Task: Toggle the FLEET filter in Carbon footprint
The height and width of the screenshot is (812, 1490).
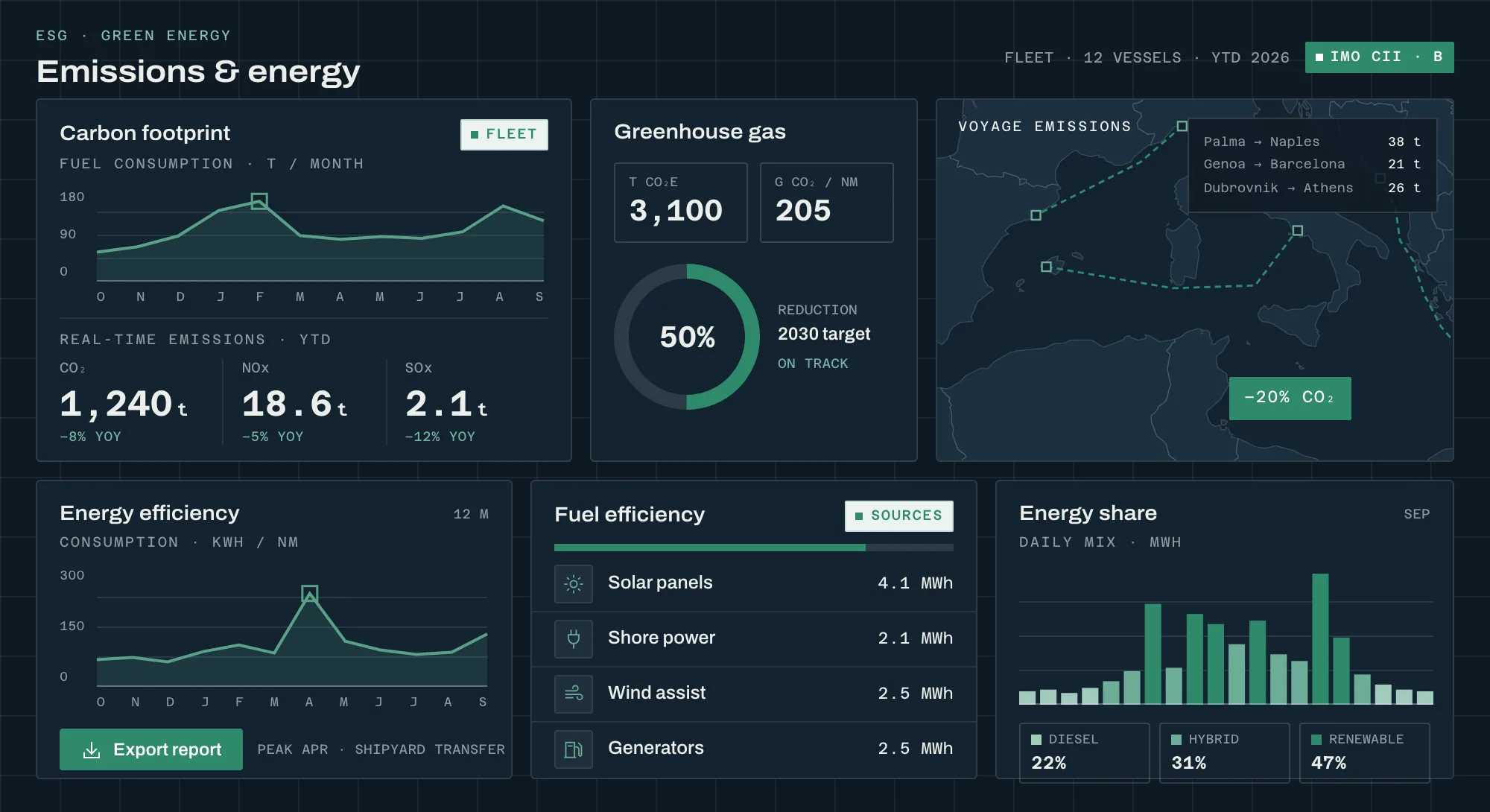Action: [504, 135]
